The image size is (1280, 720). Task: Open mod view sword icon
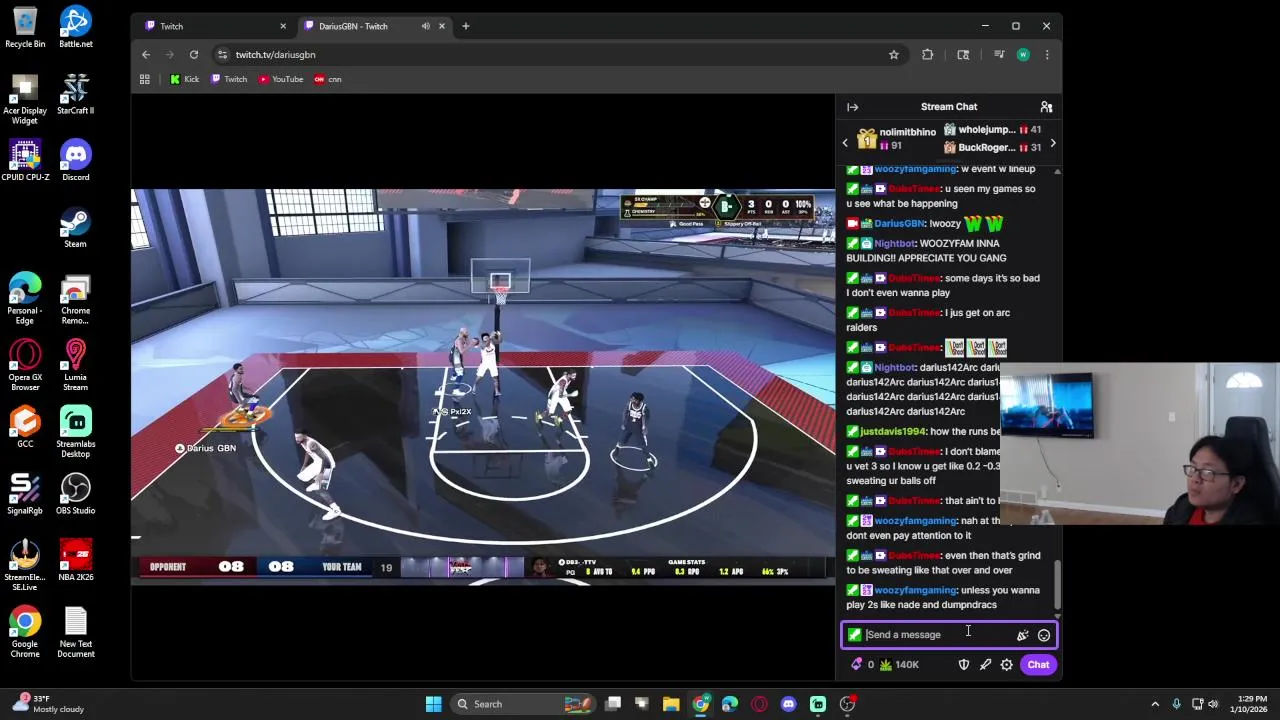tap(985, 664)
